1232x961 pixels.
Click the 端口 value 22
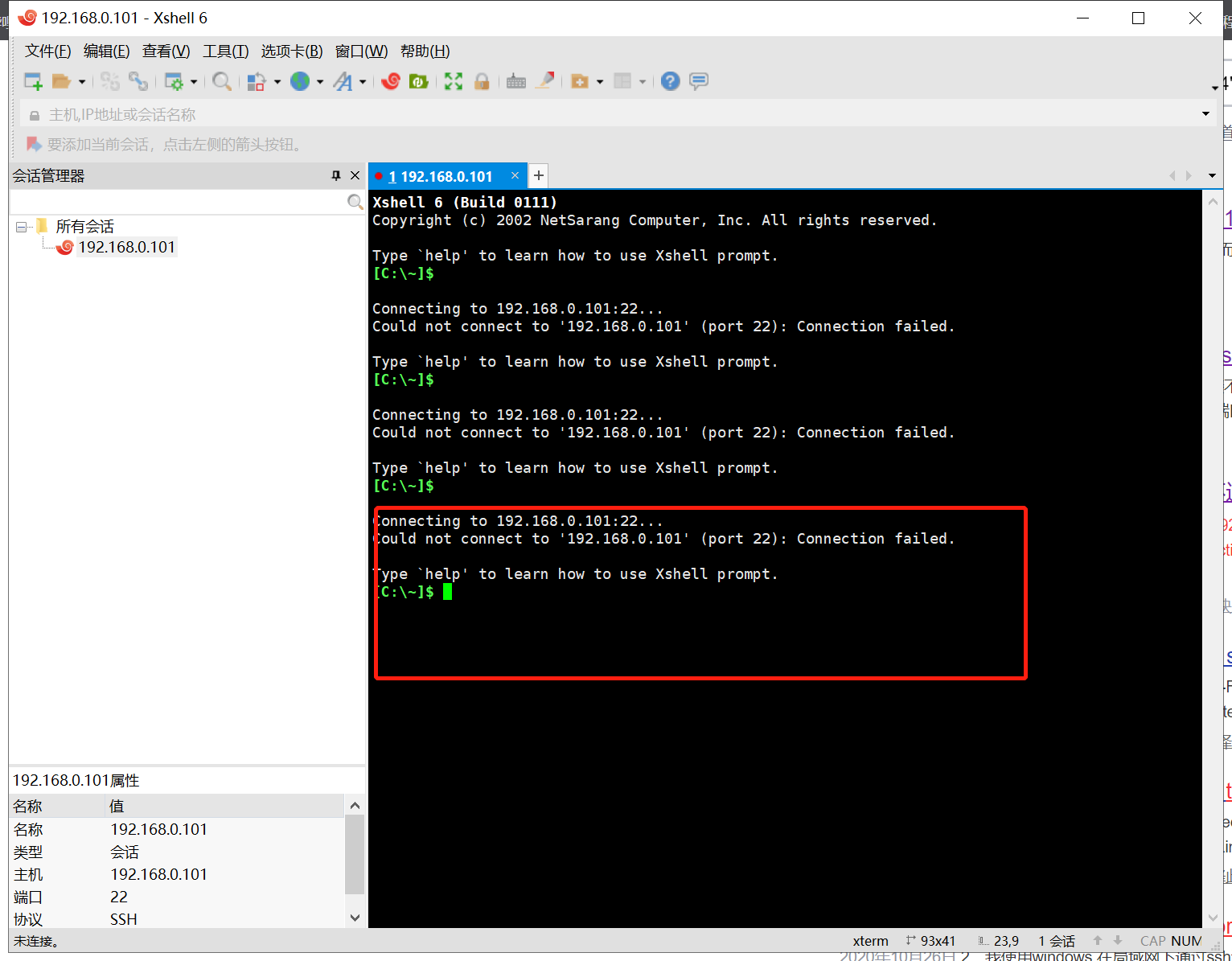[x=119, y=897]
